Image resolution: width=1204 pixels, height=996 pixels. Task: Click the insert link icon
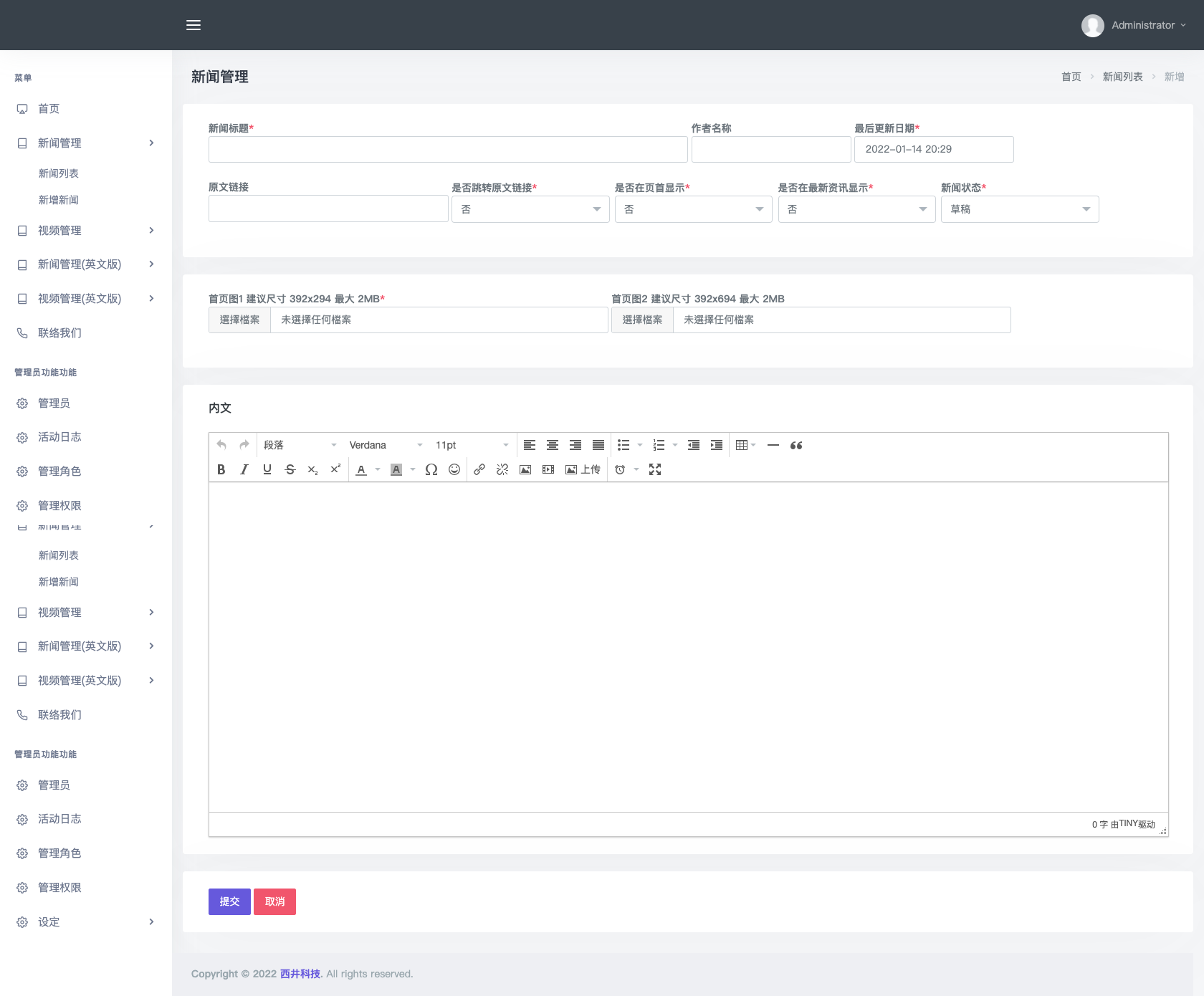(479, 469)
